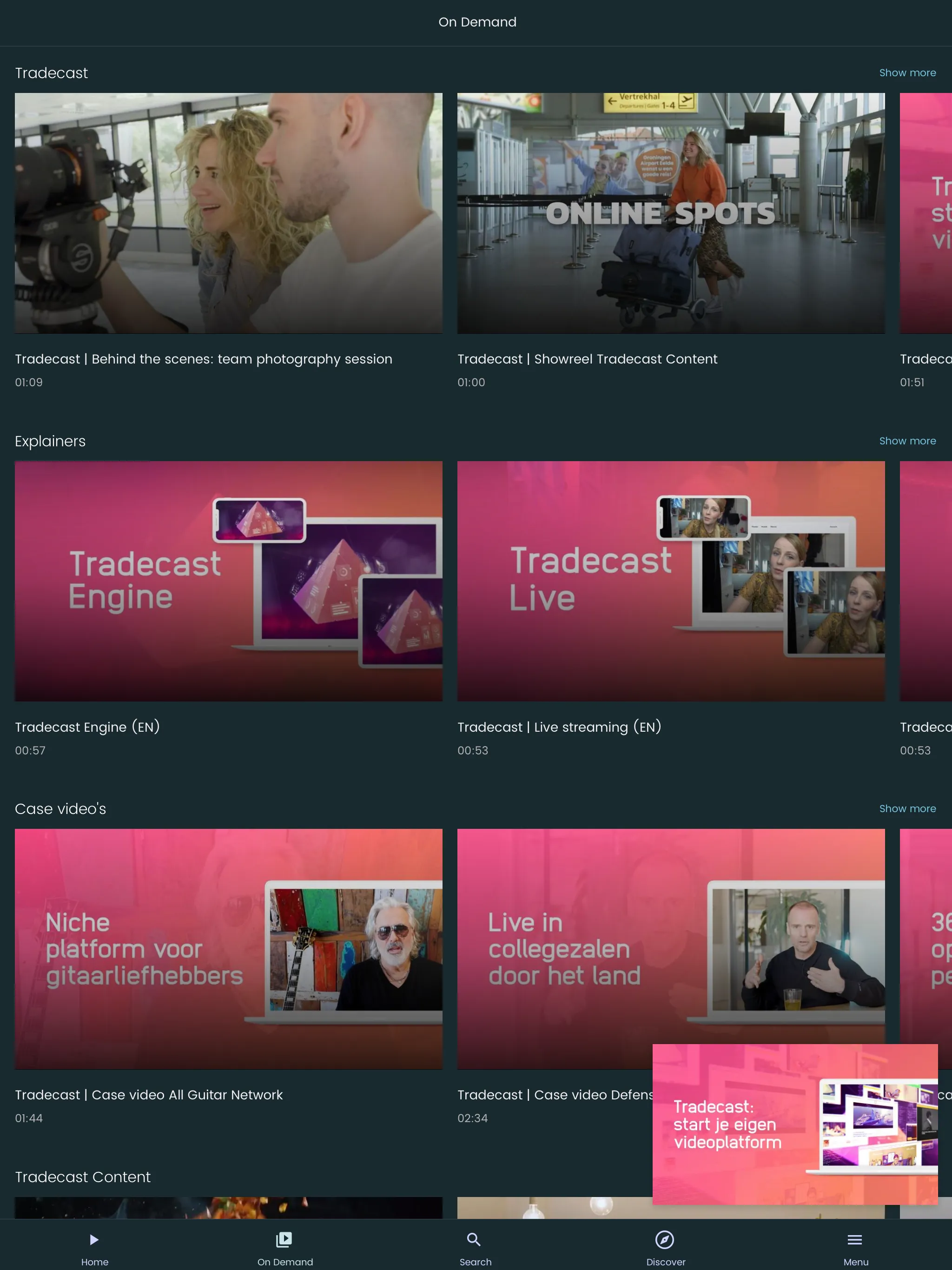Image resolution: width=952 pixels, height=1270 pixels.
Task: Open first Tradecast Content thumbnail with sparks
Action: (229, 1207)
